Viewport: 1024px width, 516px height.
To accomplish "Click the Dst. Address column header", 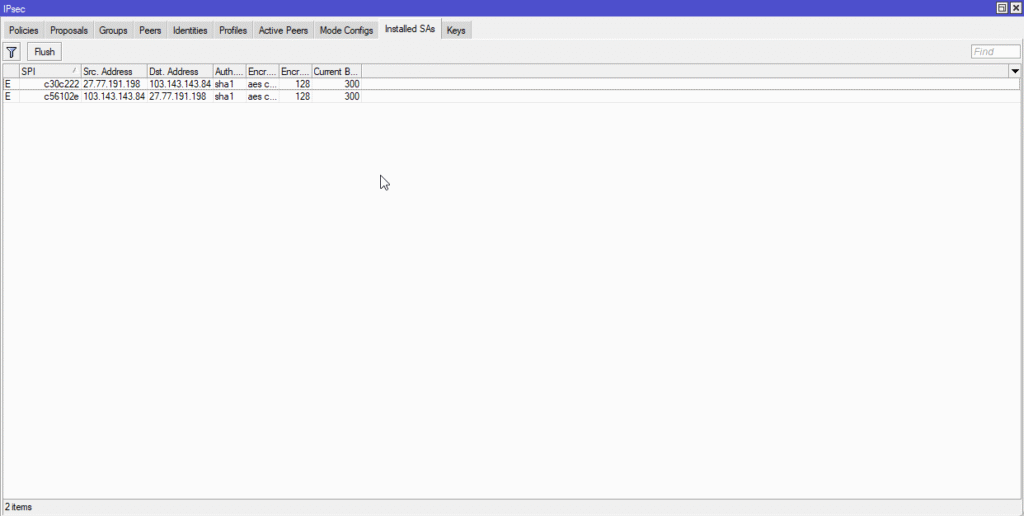I will 178,71.
